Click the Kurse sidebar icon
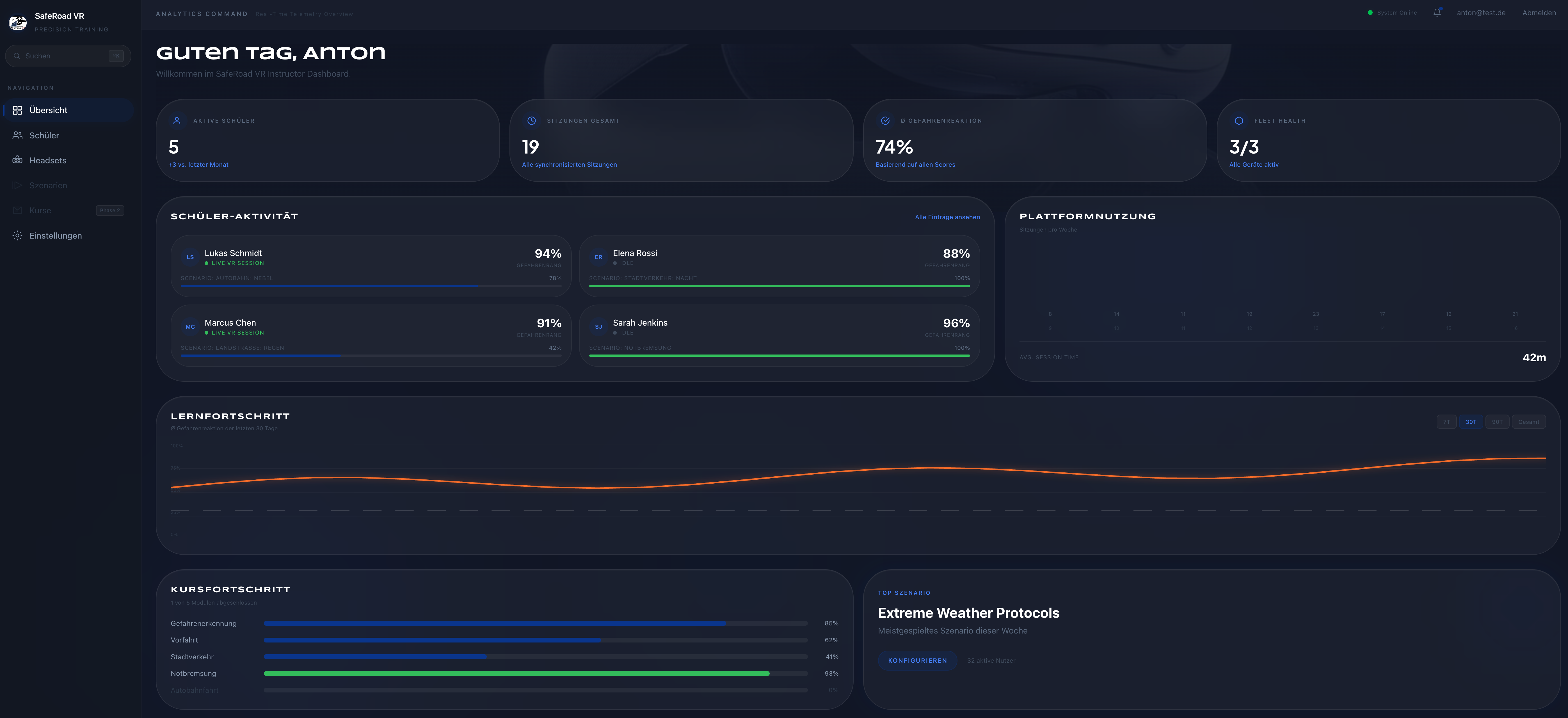The image size is (1568, 718). pos(18,211)
